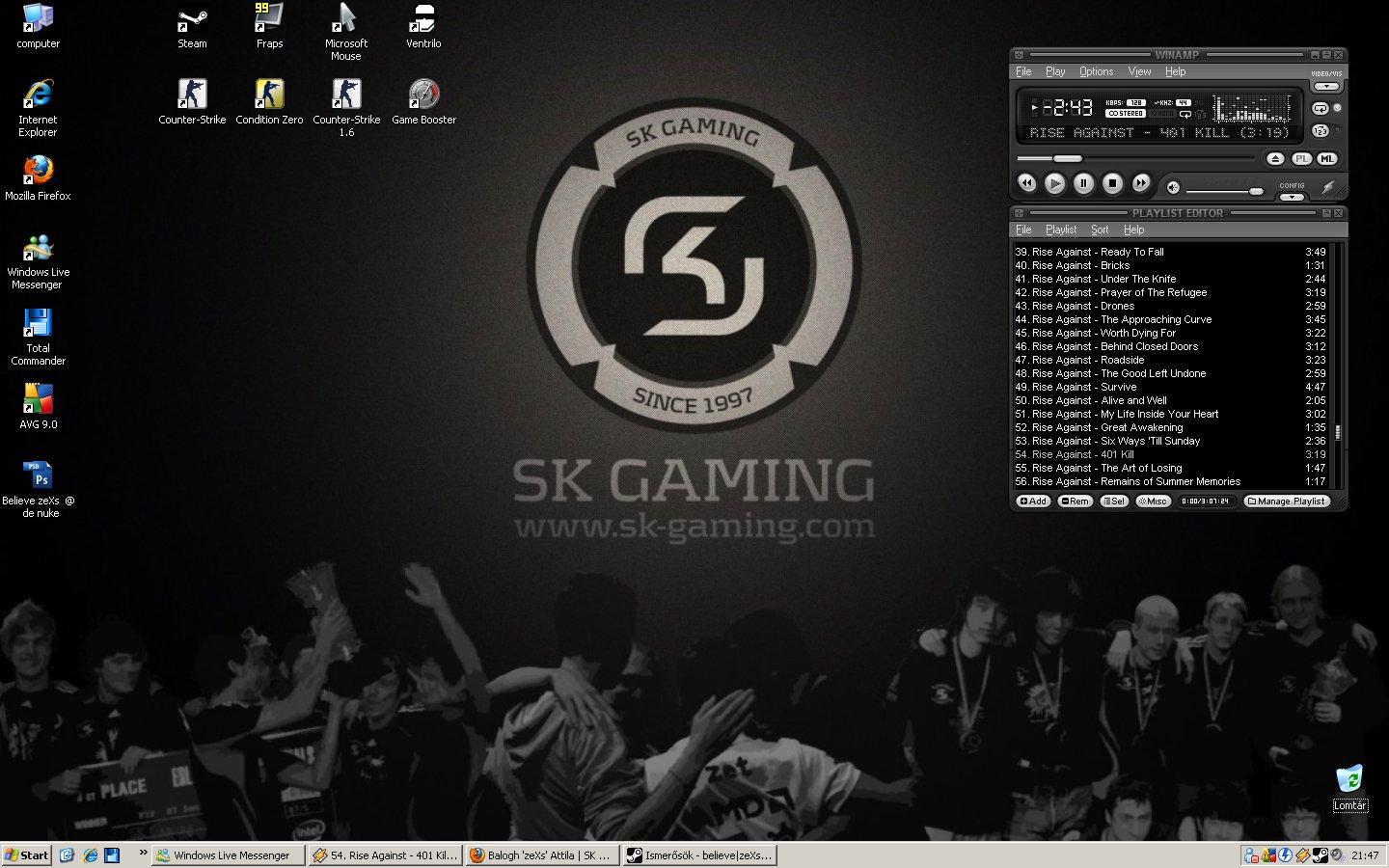Open the Steam desktop shortcut
Screen dimensions: 1389x868
[192, 27]
